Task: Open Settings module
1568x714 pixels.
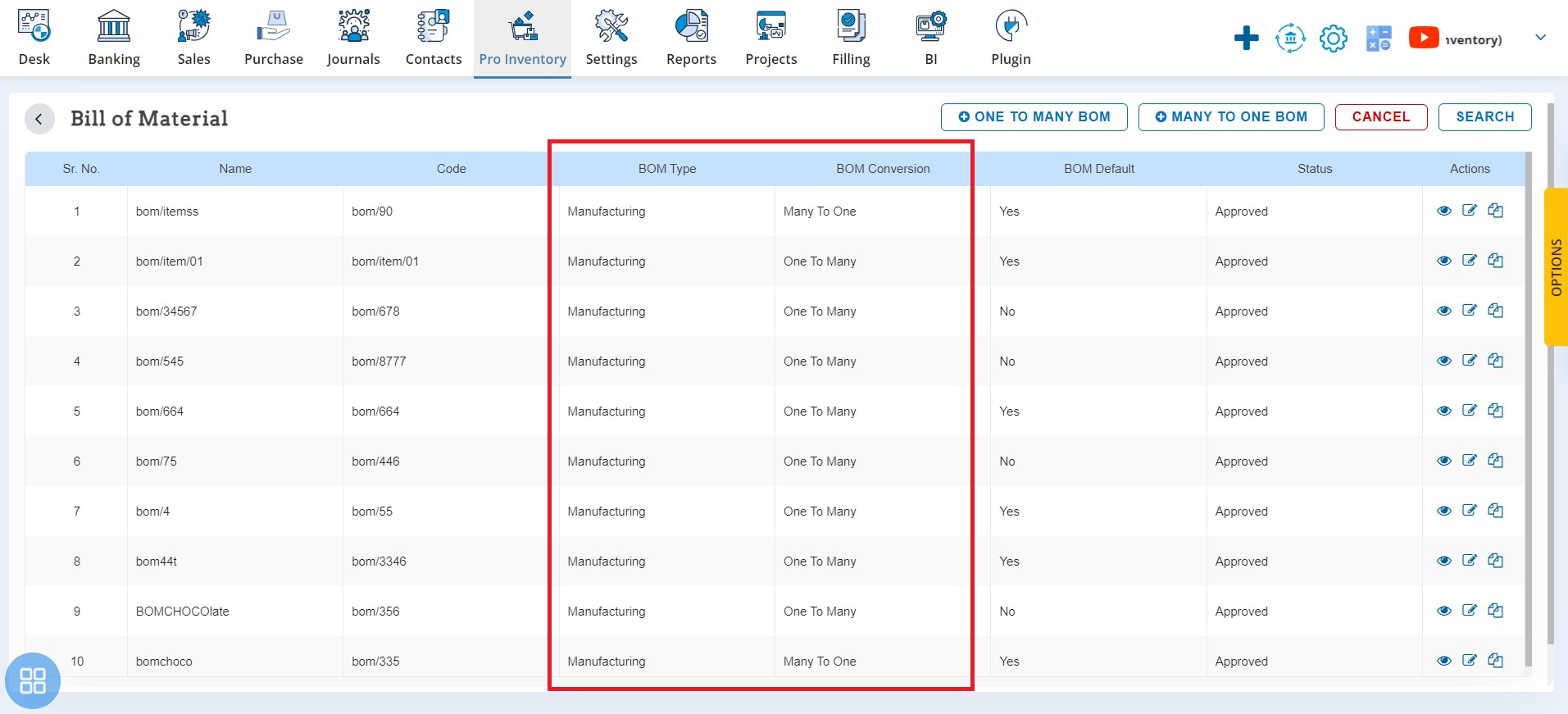Action: (x=611, y=39)
